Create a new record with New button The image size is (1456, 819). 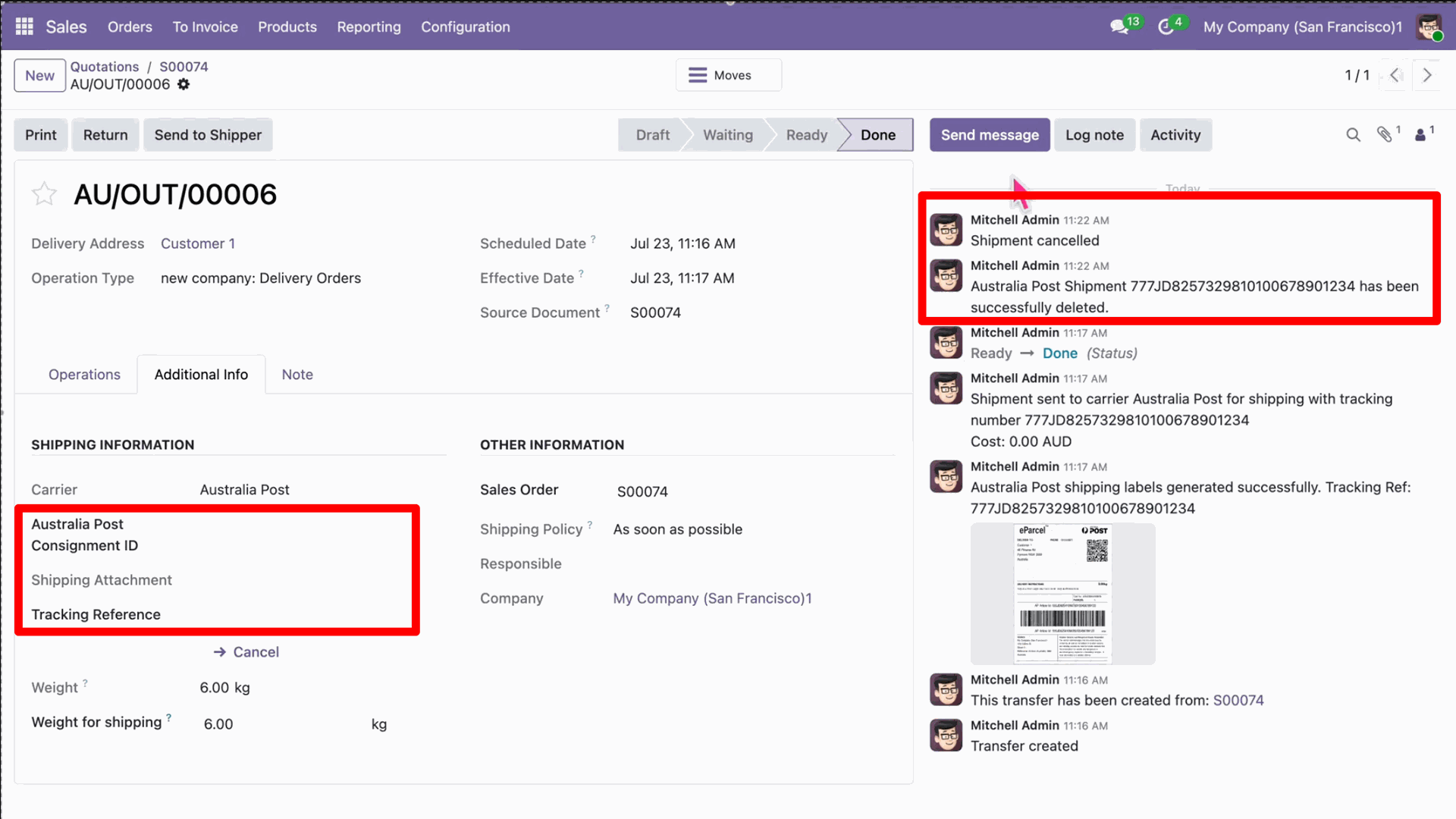click(x=39, y=75)
